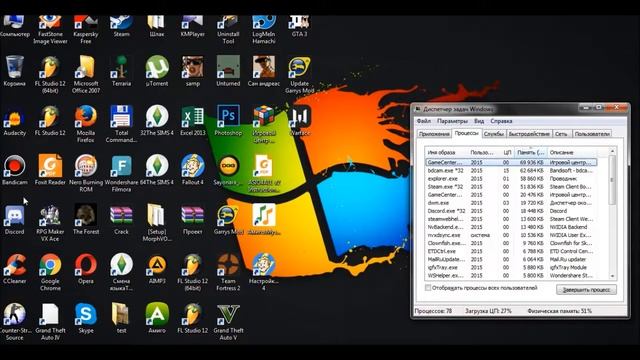The width and height of the screenshot is (640, 360).
Task: Open the µTorrent desktop icon
Action: click(157, 71)
